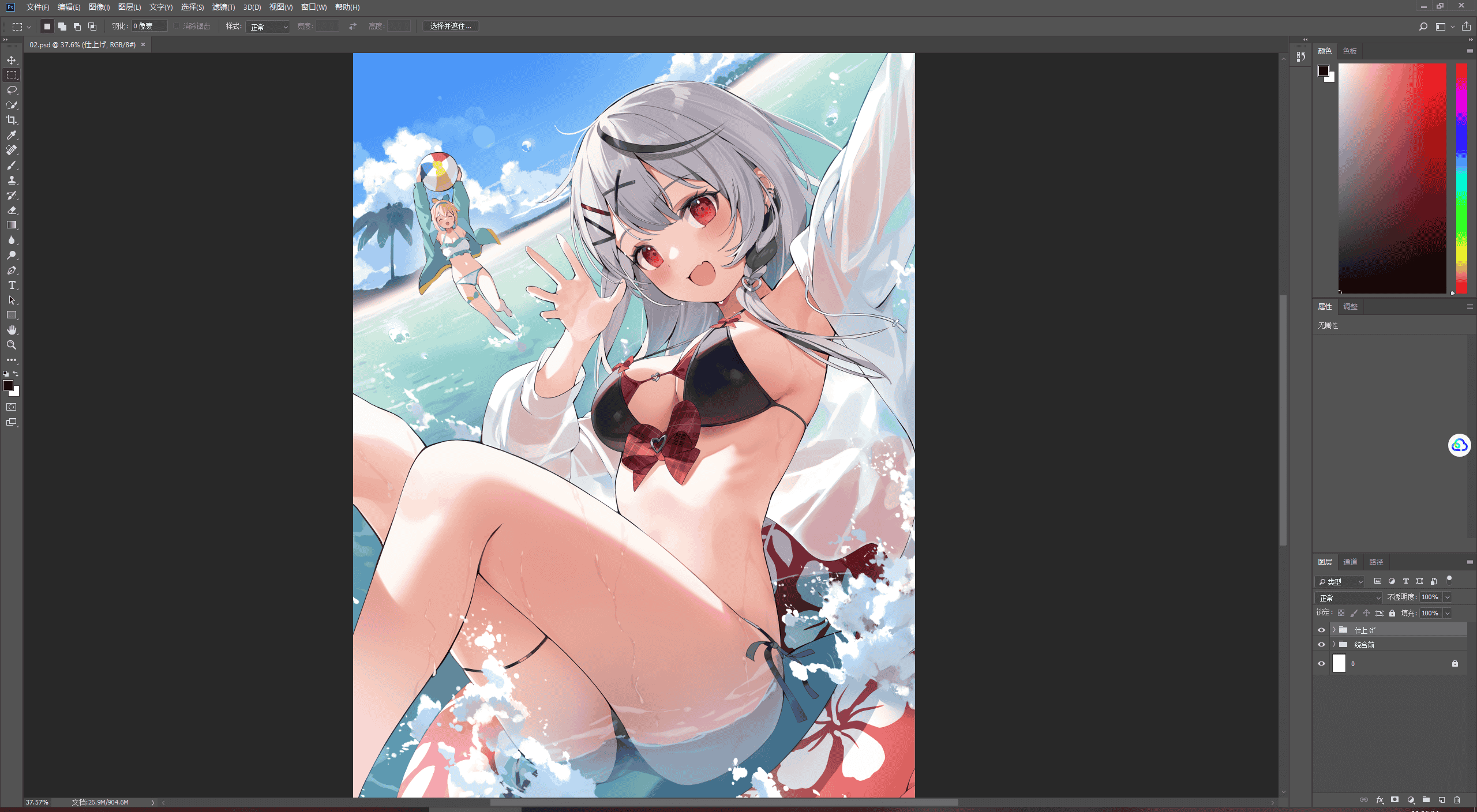Image resolution: width=1477 pixels, height=812 pixels.
Task: Select the Gradient tool
Action: (x=12, y=225)
